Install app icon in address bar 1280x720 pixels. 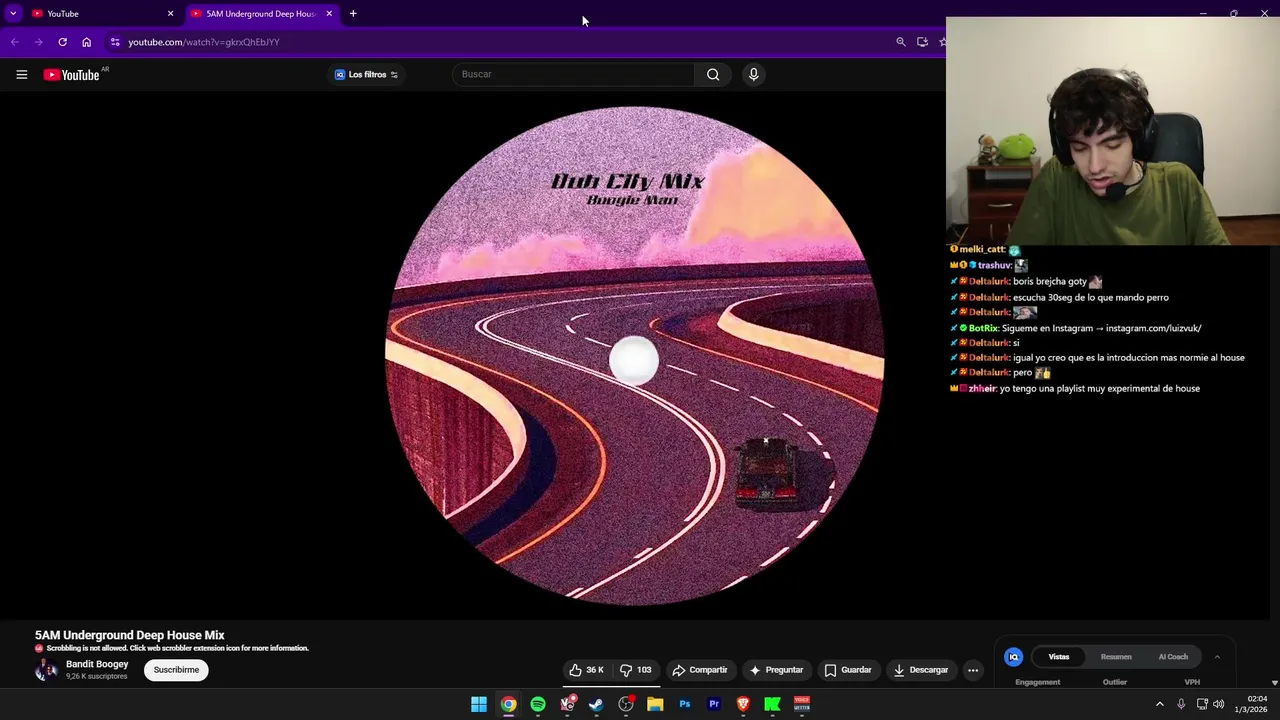(x=922, y=42)
